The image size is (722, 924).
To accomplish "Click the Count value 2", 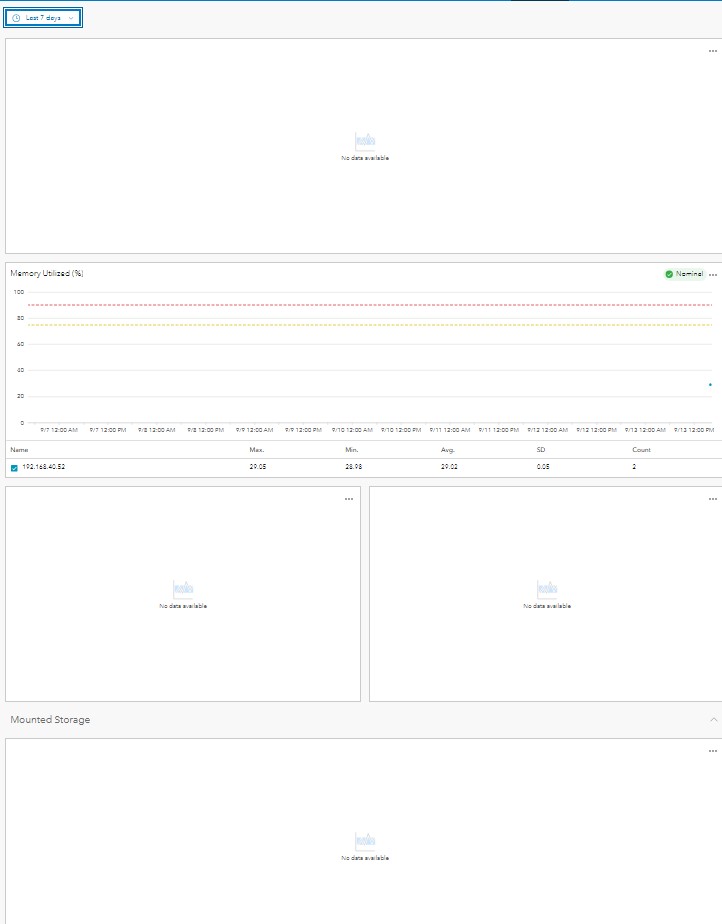I will point(634,467).
